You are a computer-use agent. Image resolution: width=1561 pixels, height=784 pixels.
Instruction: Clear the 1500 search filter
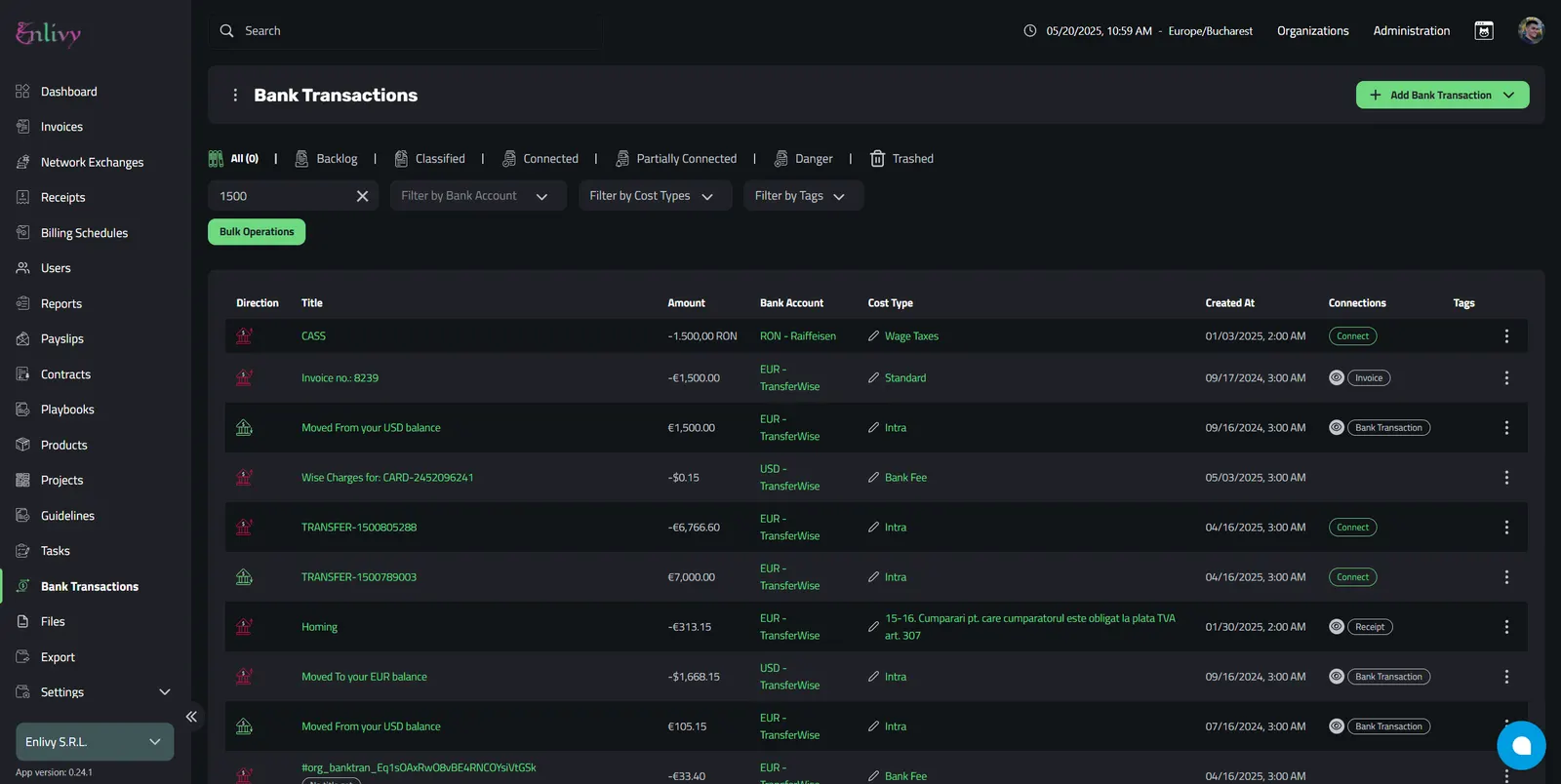(362, 196)
